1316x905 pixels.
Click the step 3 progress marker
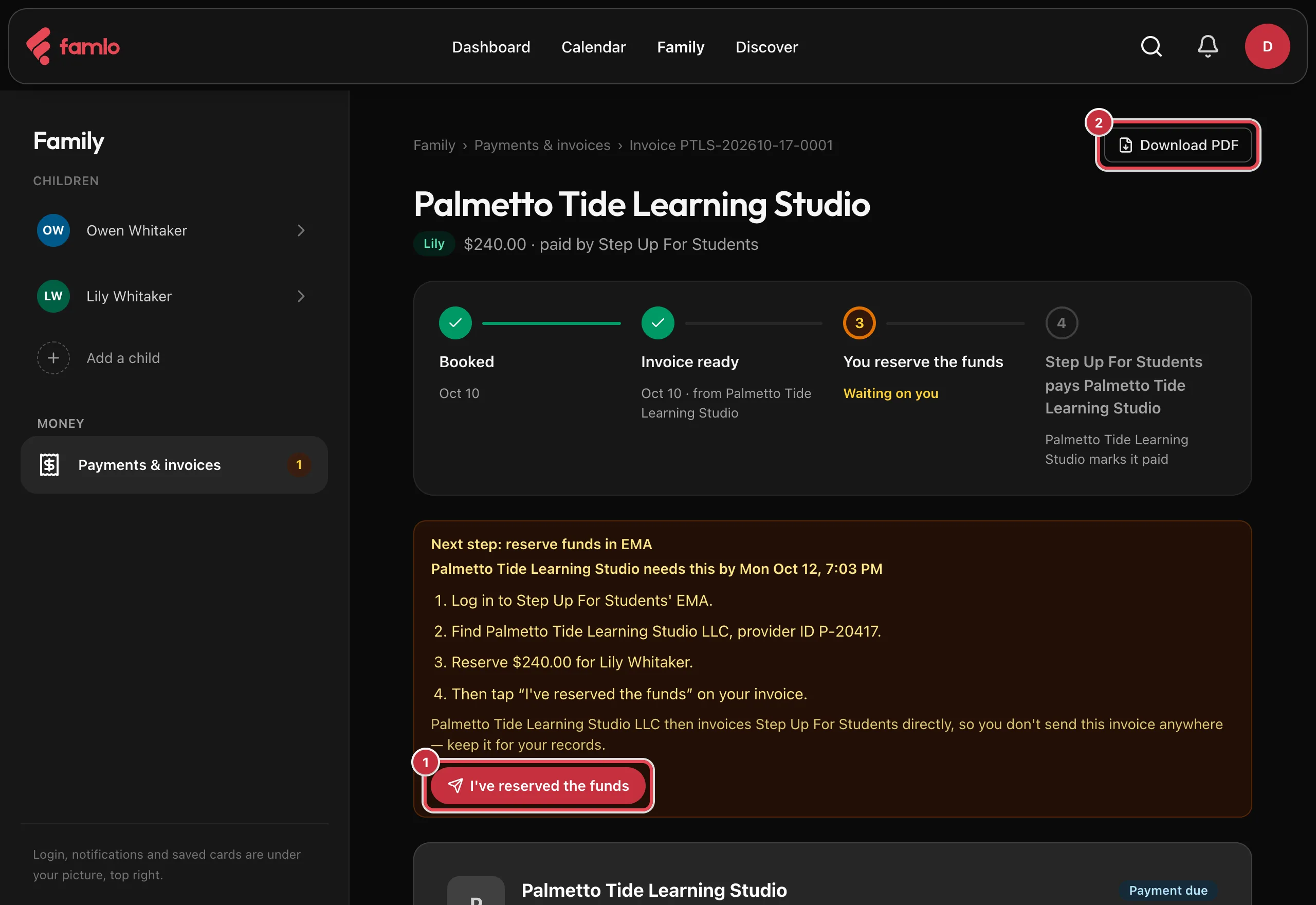(859, 323)
